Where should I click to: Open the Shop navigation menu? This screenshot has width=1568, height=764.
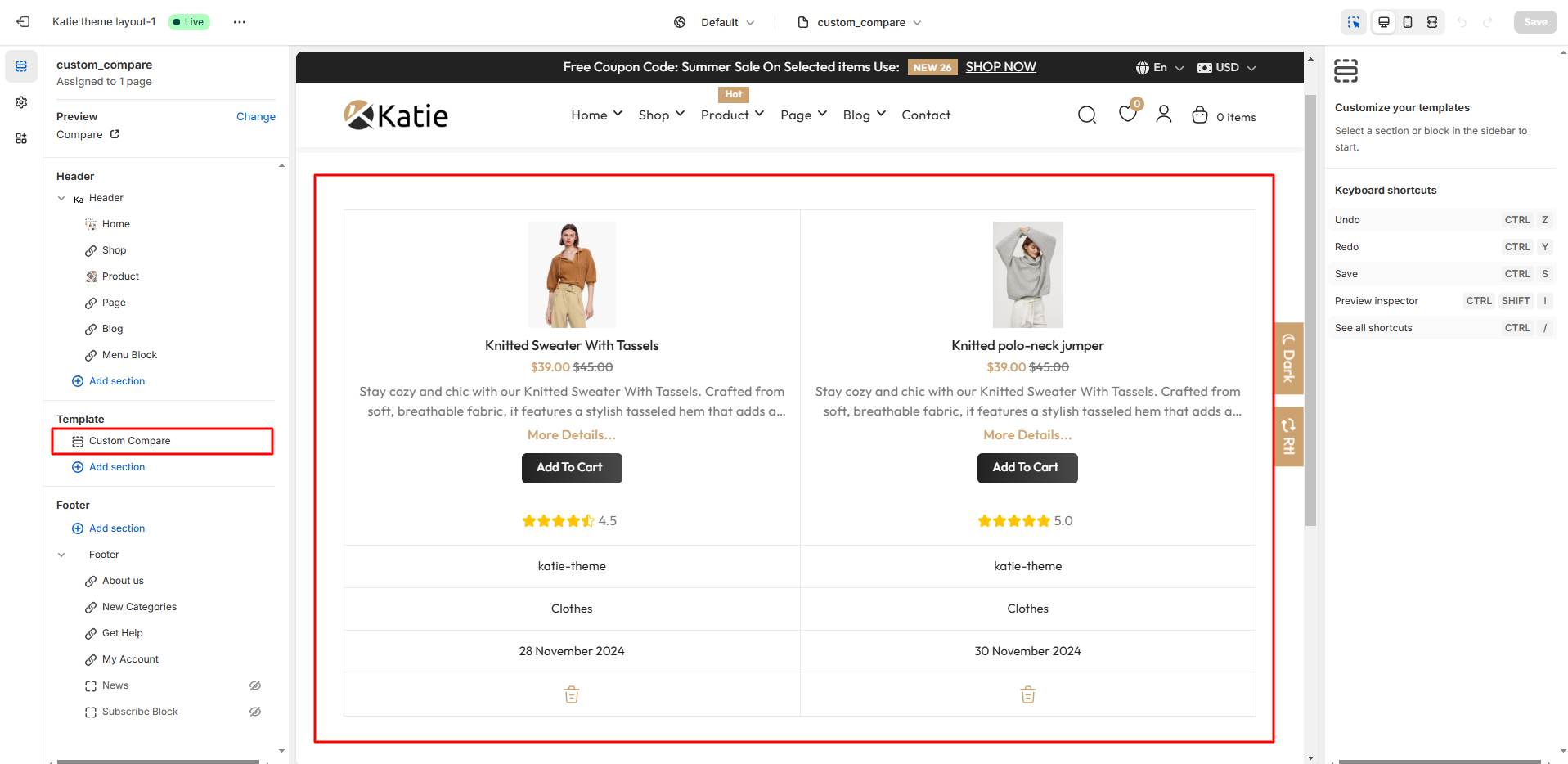coord(661,115)
